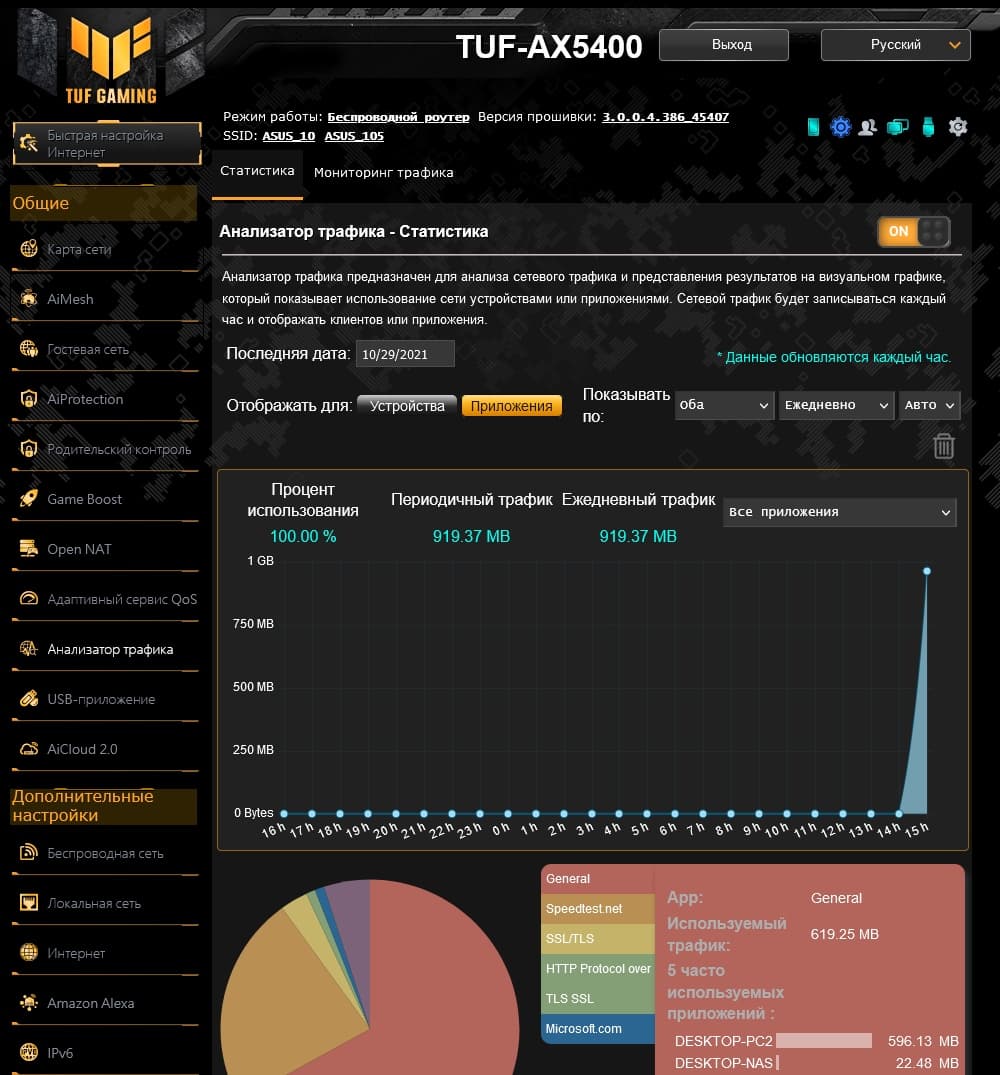Open Wireless (Беспроводная сеть) settings
The image size is (1000, 1075).
(104, 854)
